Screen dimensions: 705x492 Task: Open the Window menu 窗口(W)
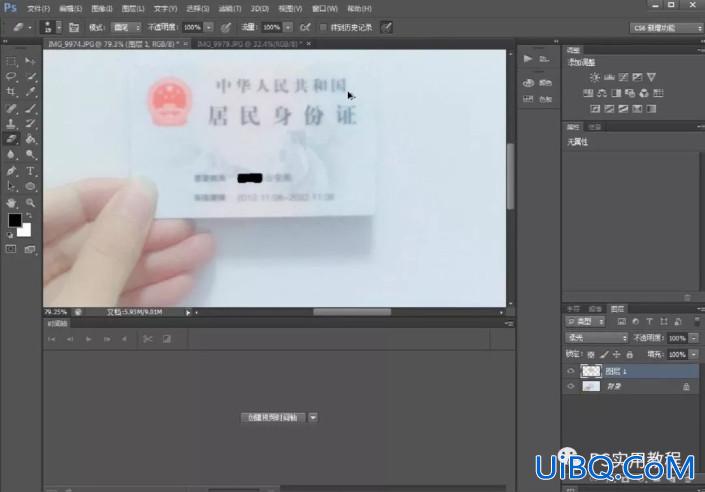[325, 9]
